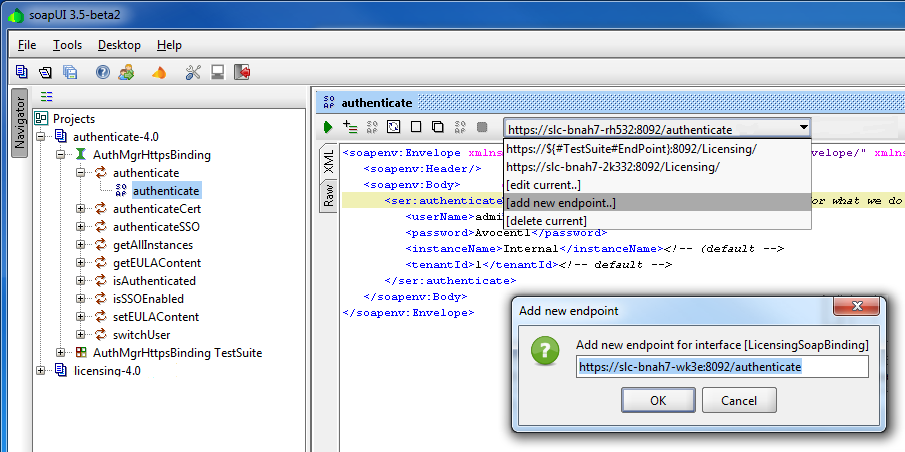Screen dimensions: 905x452
Task: Open the Tools menu
Action: click(x=68, y=44)
